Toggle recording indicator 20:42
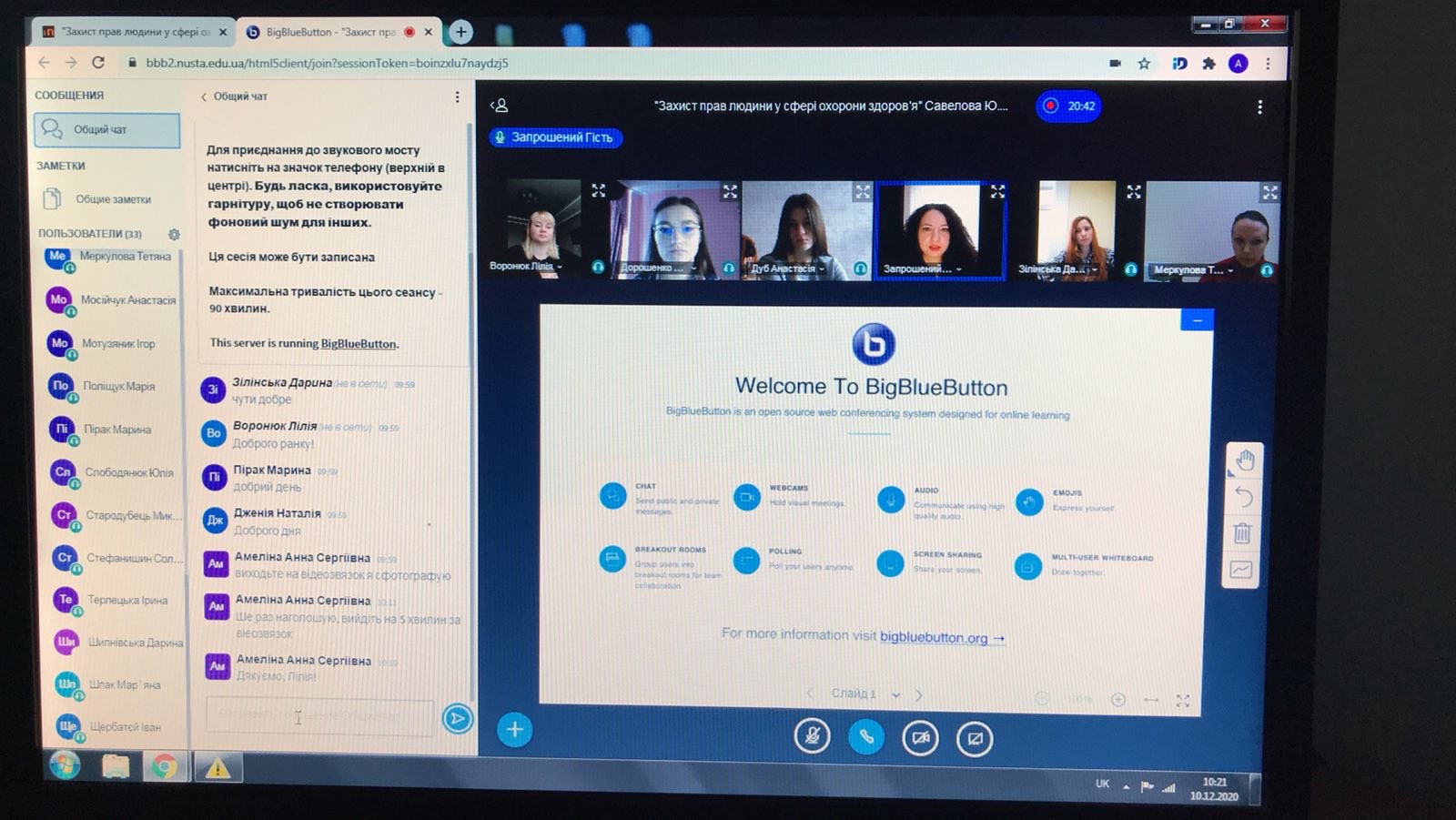The height and width of the screenshot is (820, 1456). (x=1068, y=106)
